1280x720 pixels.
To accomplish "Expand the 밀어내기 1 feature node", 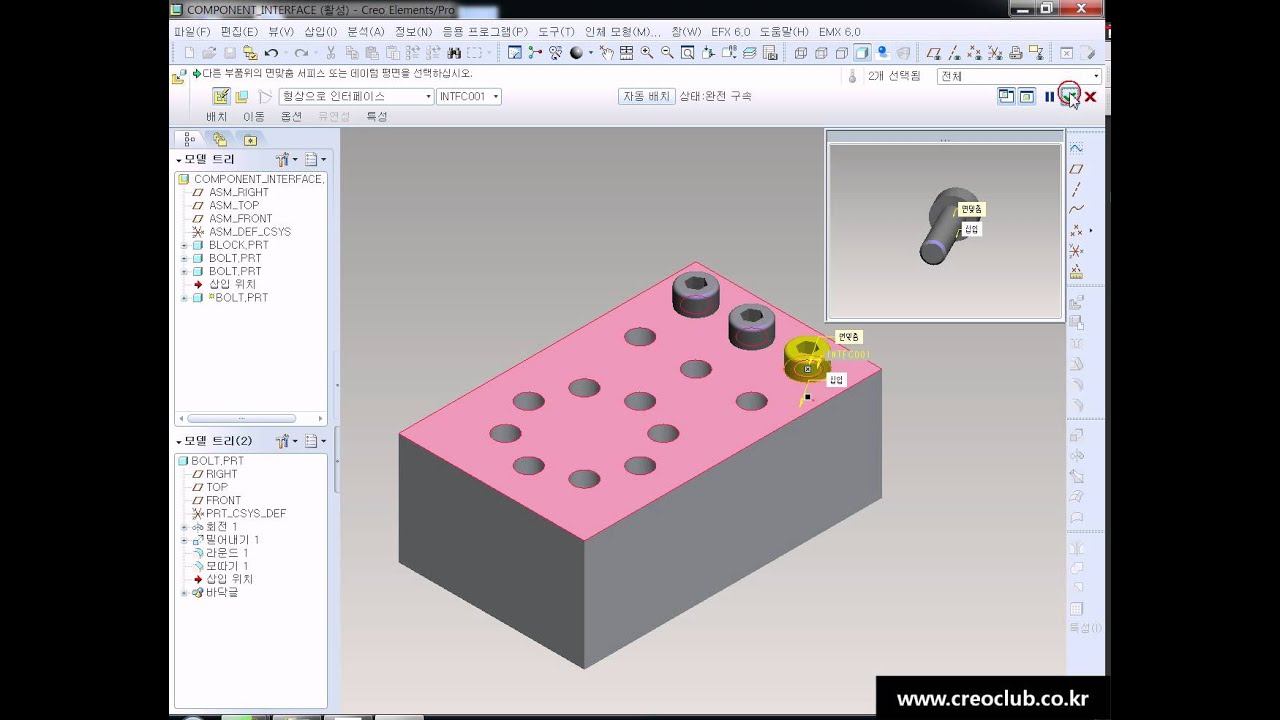I will [x=184, y=540].
